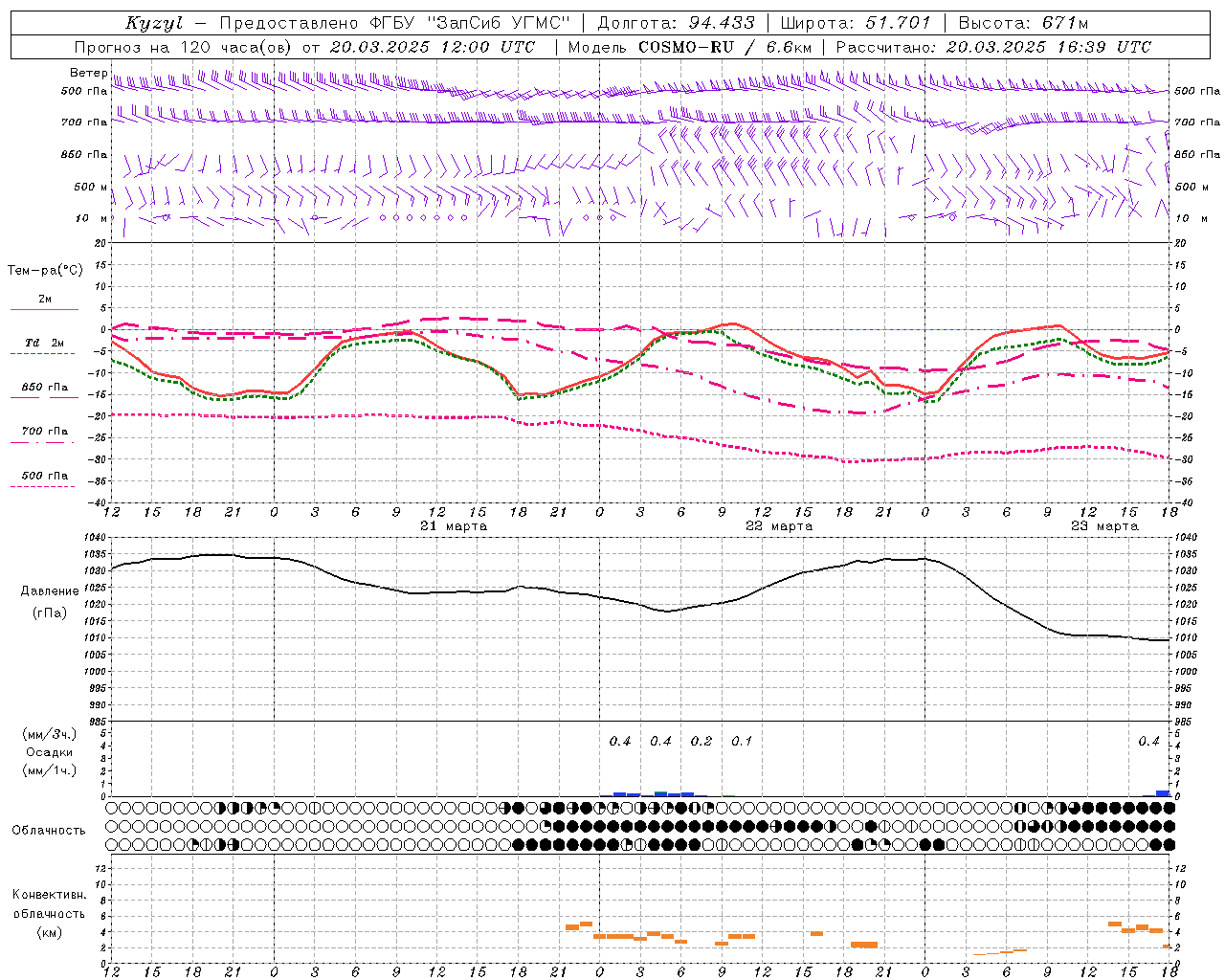Image resolution: width=1225 pixels, height=980 pixels.
Task: Click the line sample under '500 гПа' legend
Action: (x=42, y=486)
